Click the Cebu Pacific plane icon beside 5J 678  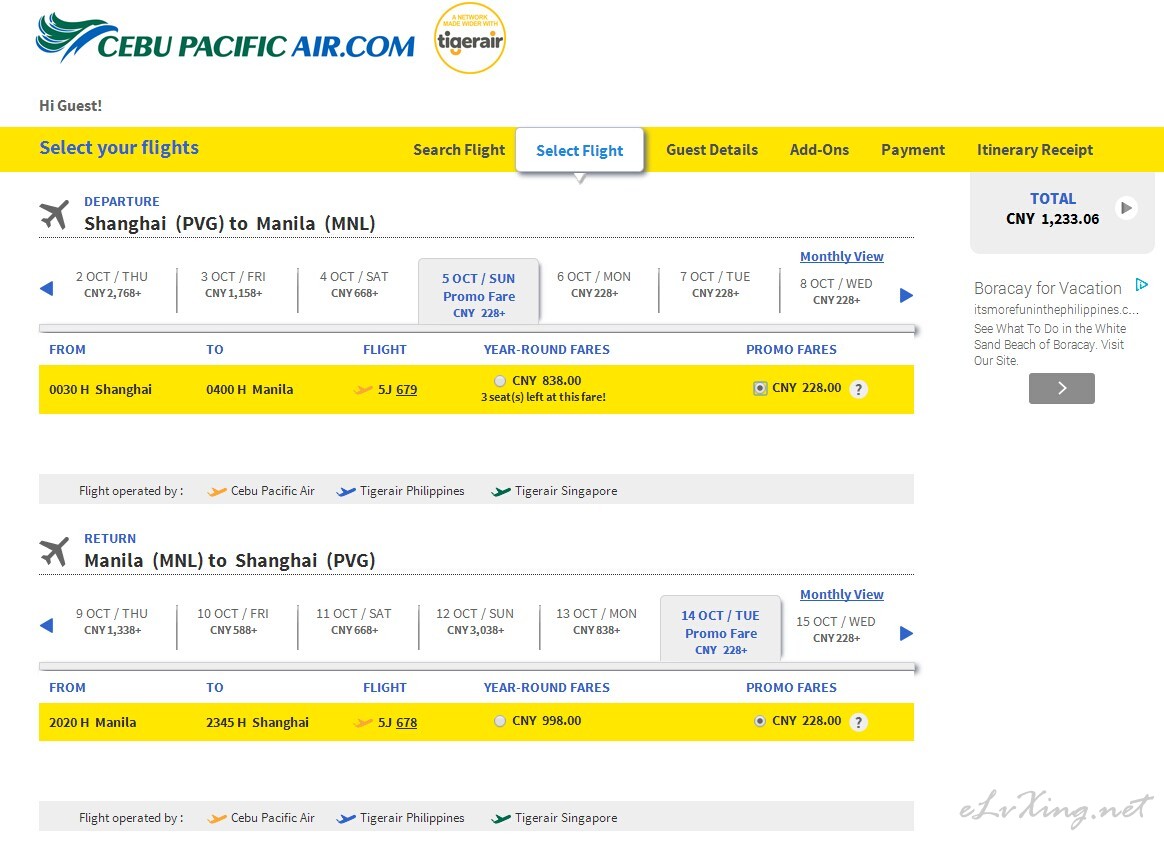(364, 722)
